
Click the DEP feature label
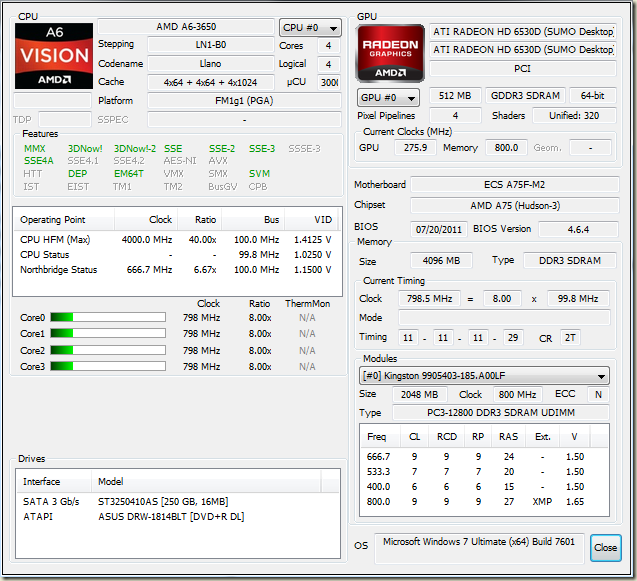78,174
